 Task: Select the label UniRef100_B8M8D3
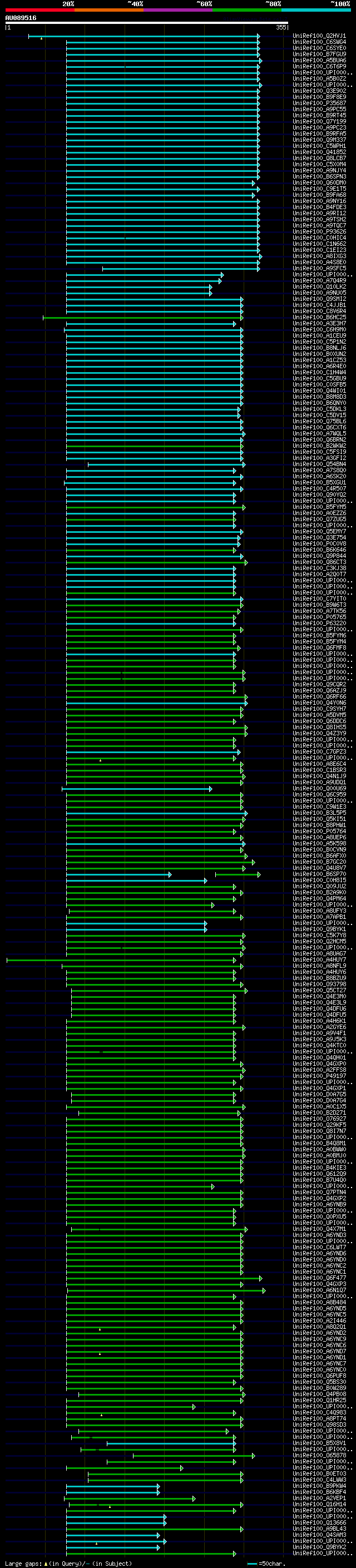(x=319, y=397)
